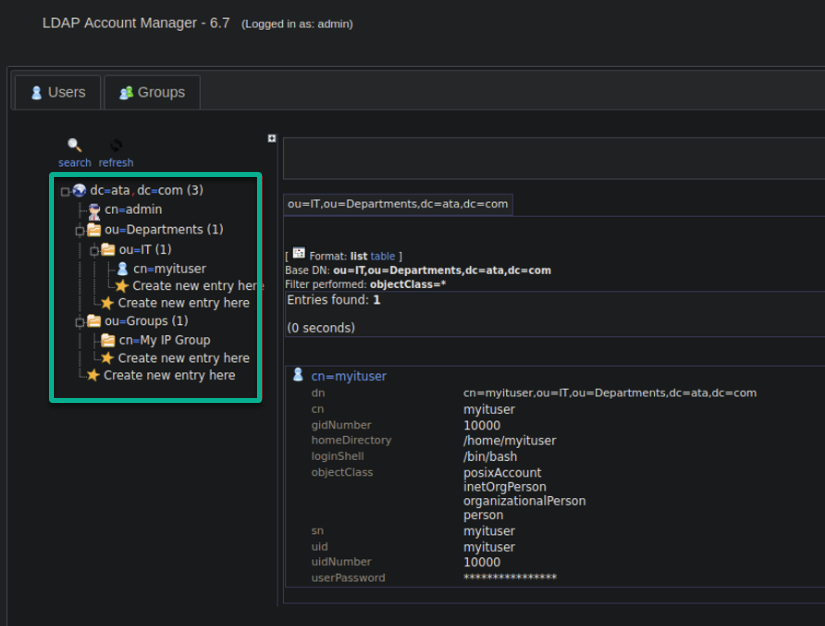The height and width of the screenshot is (626, 825).
Task: Click the Base DN value text
Action: [x=442, y=270]
